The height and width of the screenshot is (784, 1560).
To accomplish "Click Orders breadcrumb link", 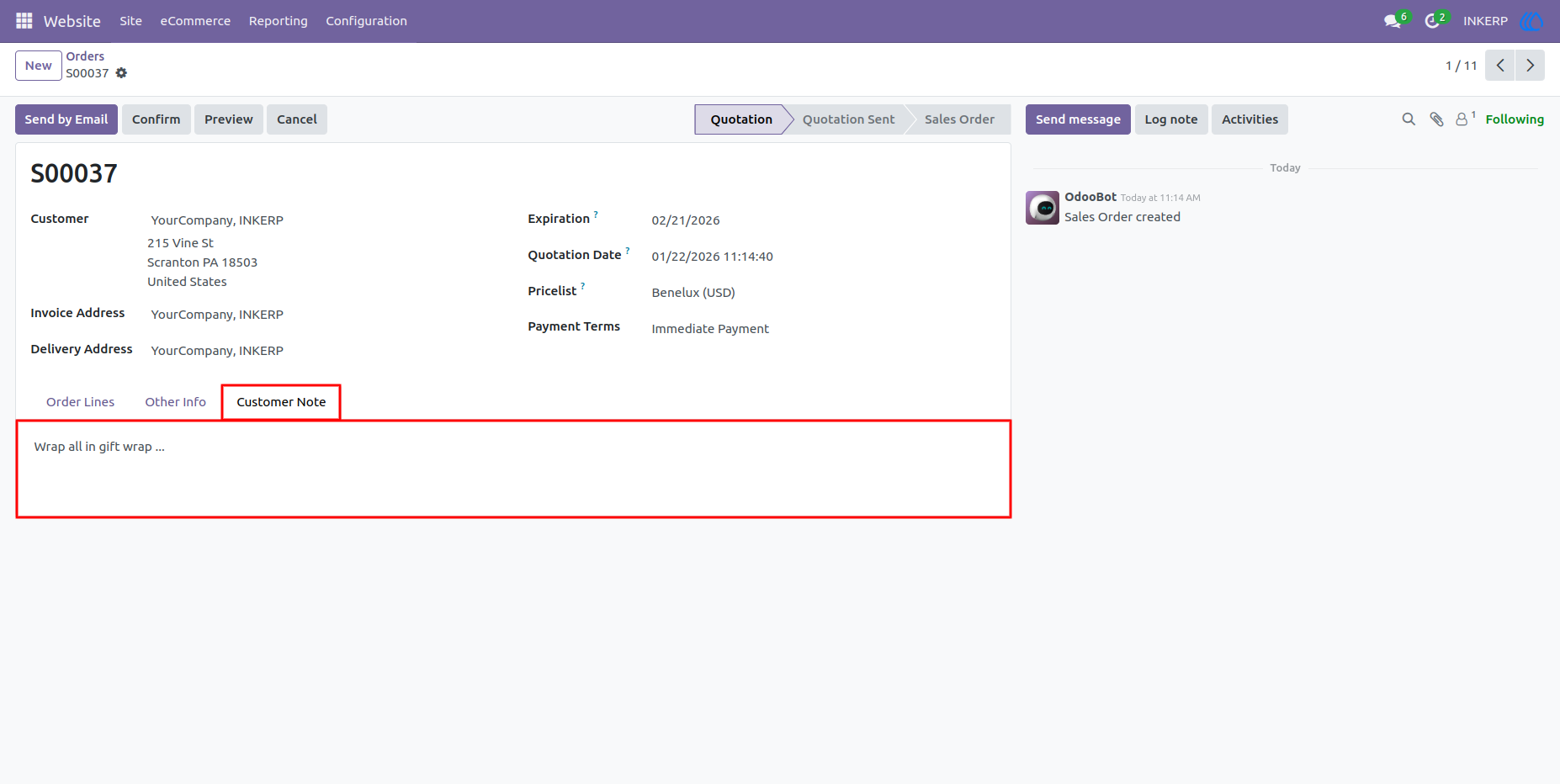I will pos(85,56).
